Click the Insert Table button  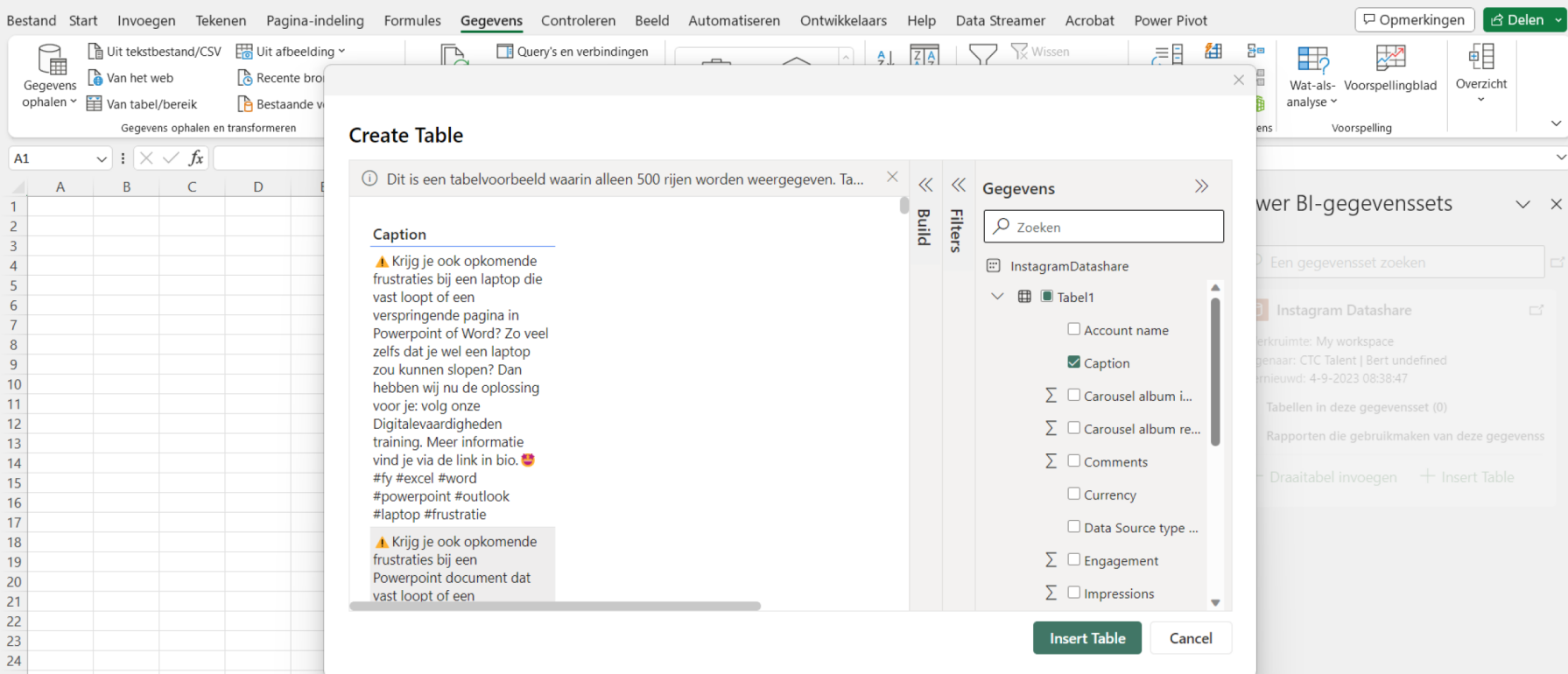click(x=1087, y=638)
